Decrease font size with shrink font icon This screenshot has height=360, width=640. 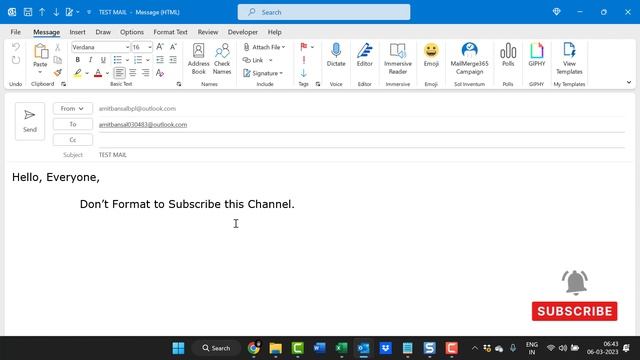173,47
